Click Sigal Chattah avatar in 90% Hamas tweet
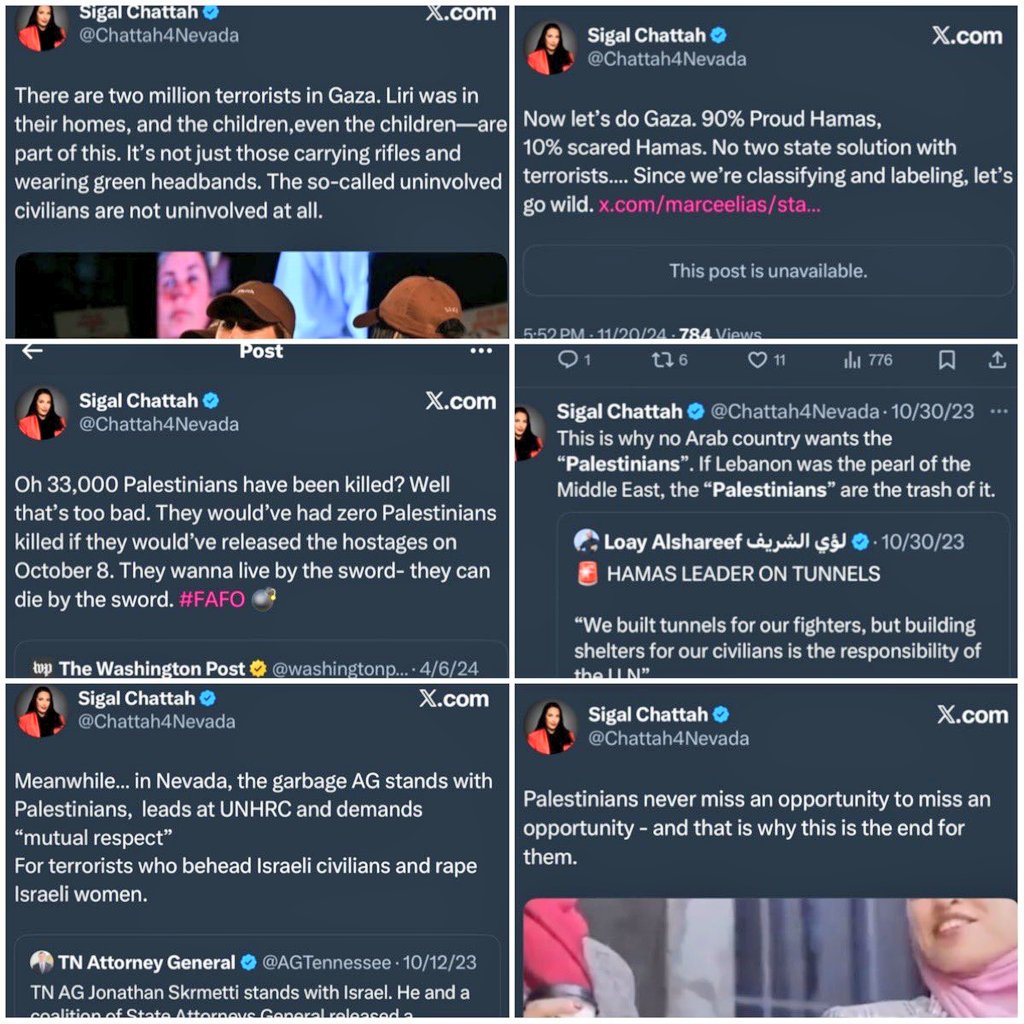The image size is (1024, 1024). (550, 47)
